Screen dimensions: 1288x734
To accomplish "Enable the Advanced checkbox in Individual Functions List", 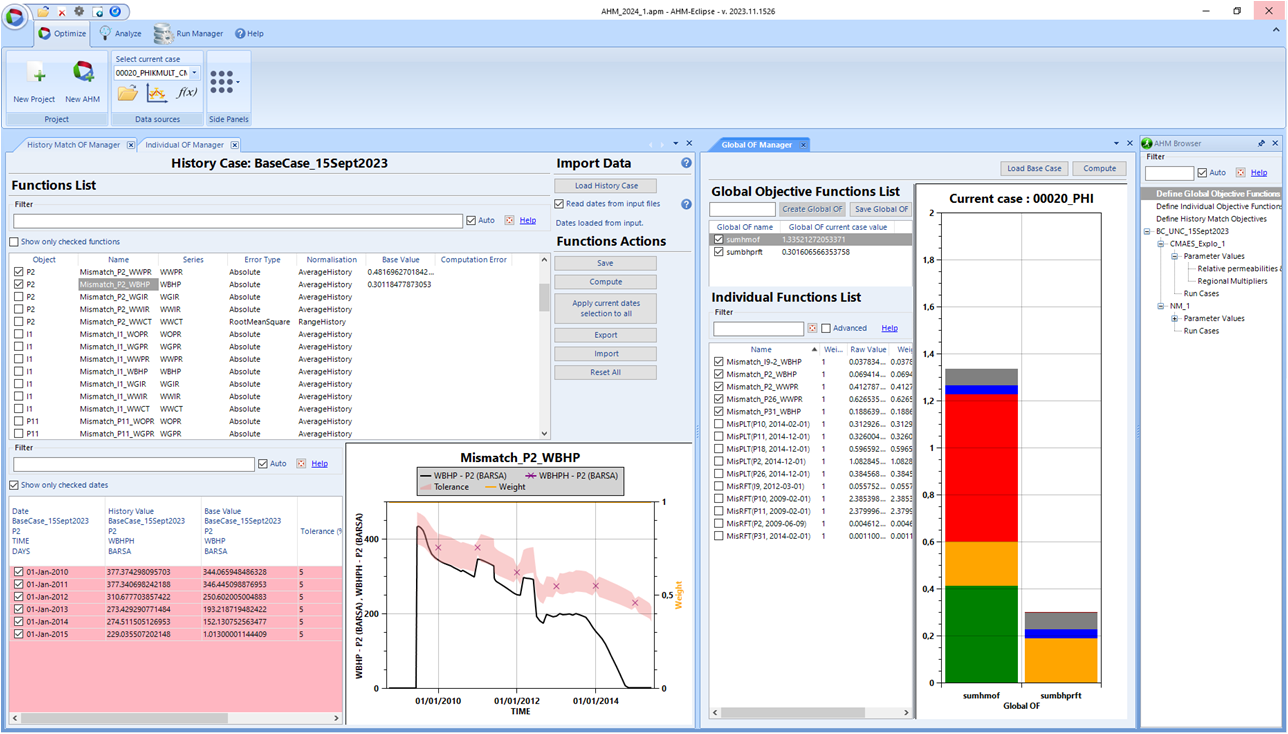I will point(826,328).
